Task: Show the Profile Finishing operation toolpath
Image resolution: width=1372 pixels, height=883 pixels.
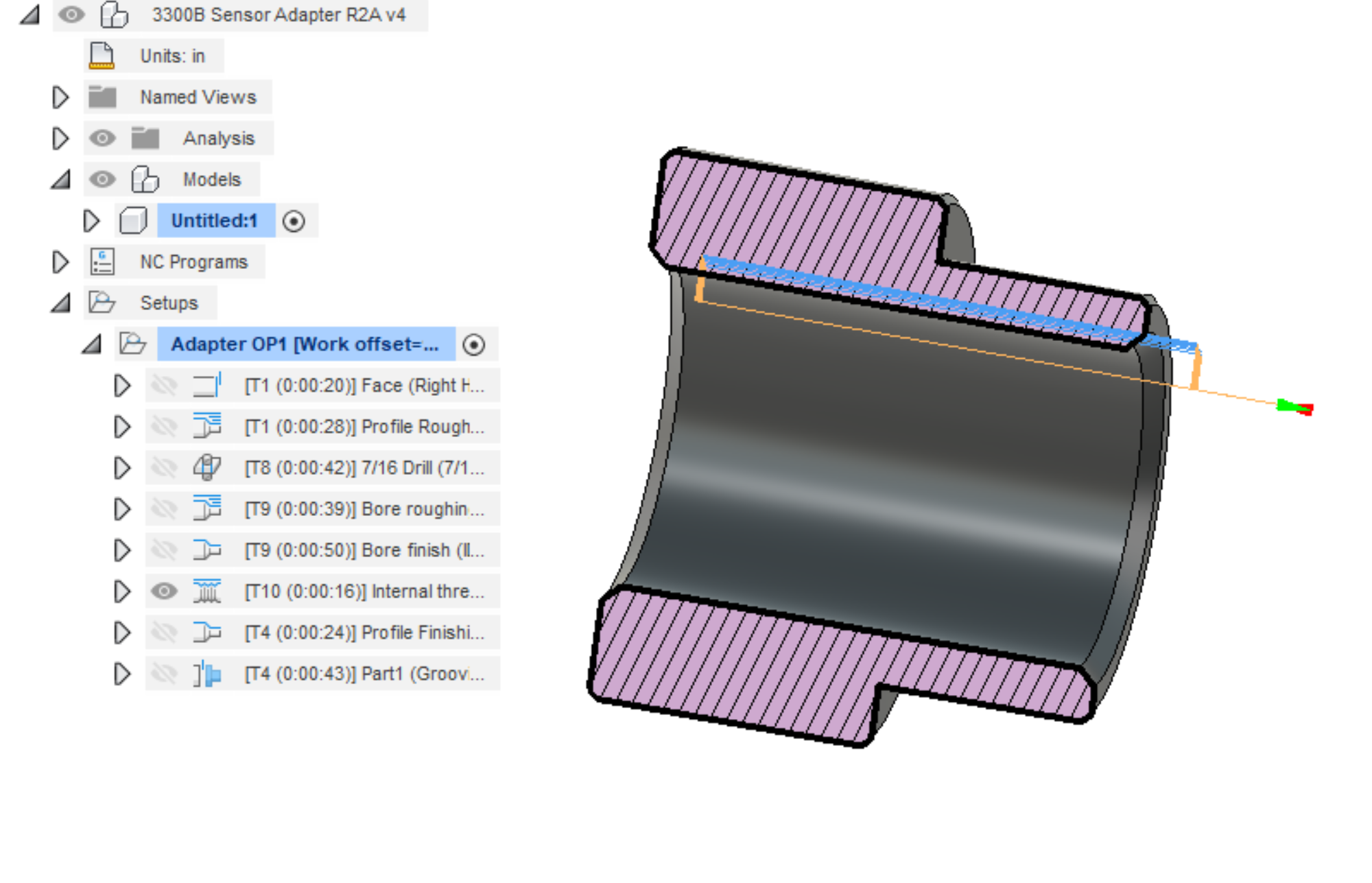Action: point(165,632)
